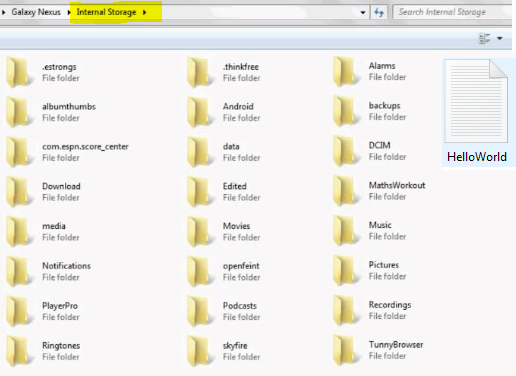Click the Recordings folder name
Viewport: 516px width, 376px height.
[x=390, y=305]
